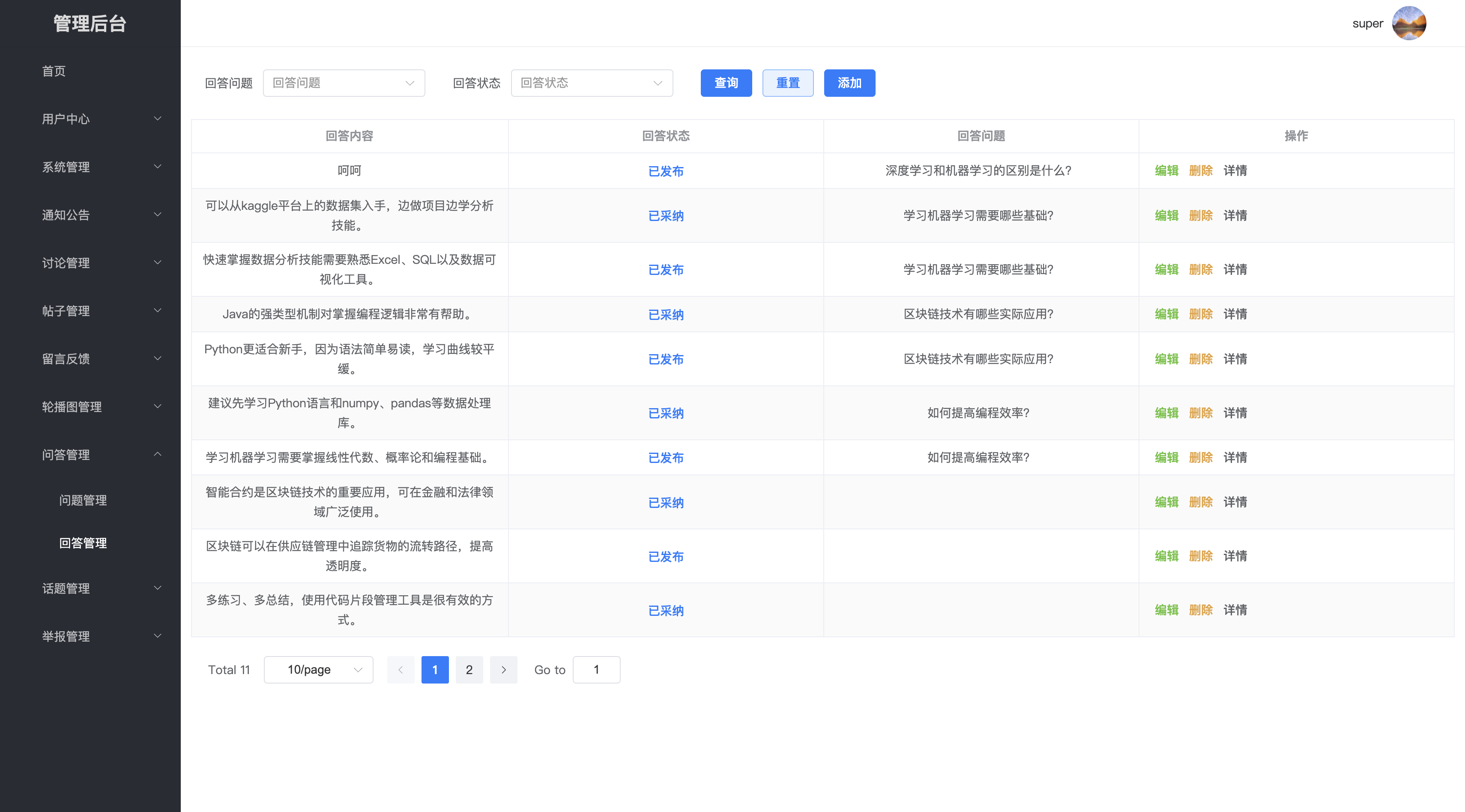Click 编辑 on the first table row
Viewport: 1465px width, 812px height.
pos(1166,170)
